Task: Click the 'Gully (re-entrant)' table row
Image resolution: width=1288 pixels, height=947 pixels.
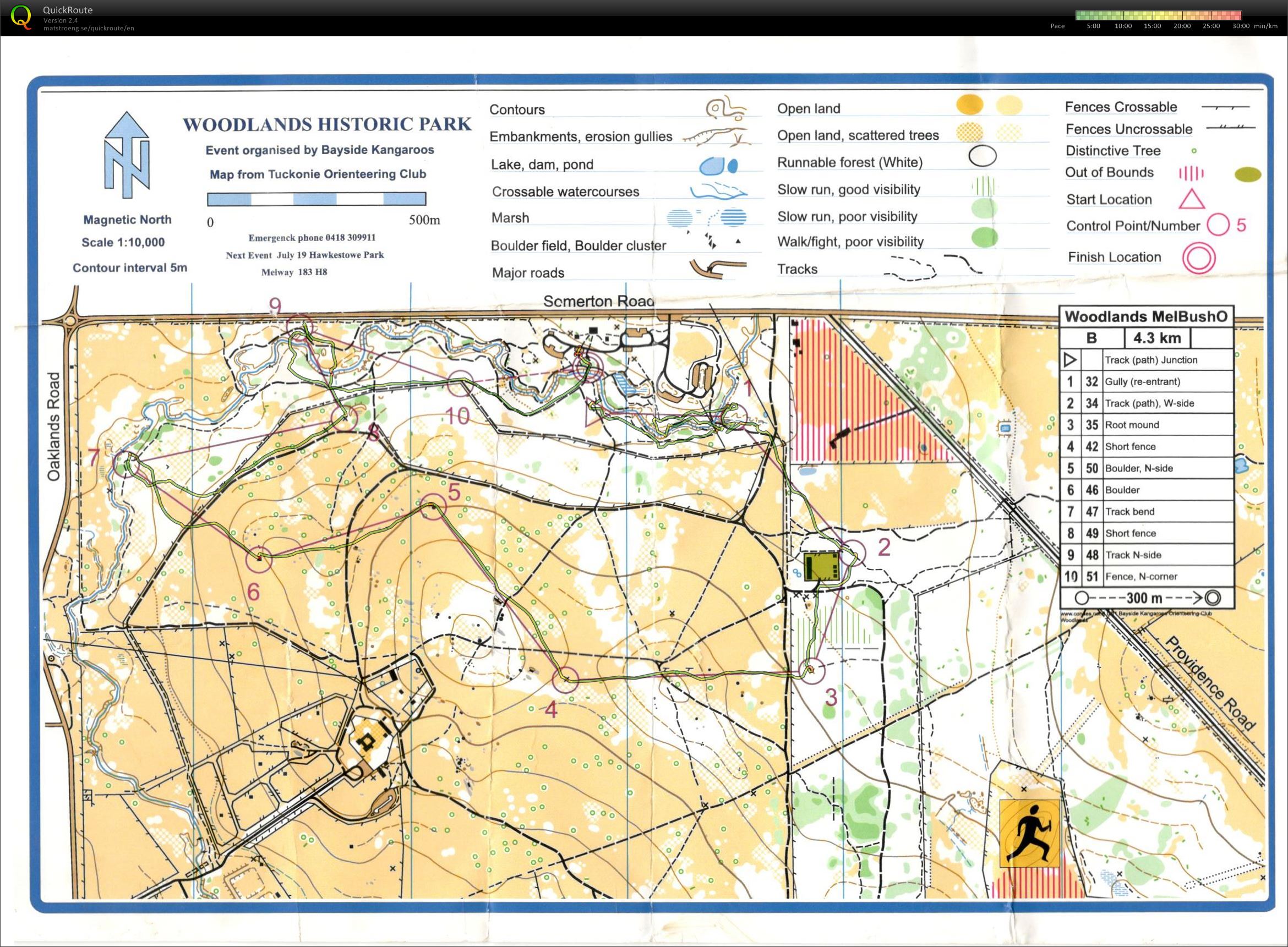Action: click(x=1147, y=382)
